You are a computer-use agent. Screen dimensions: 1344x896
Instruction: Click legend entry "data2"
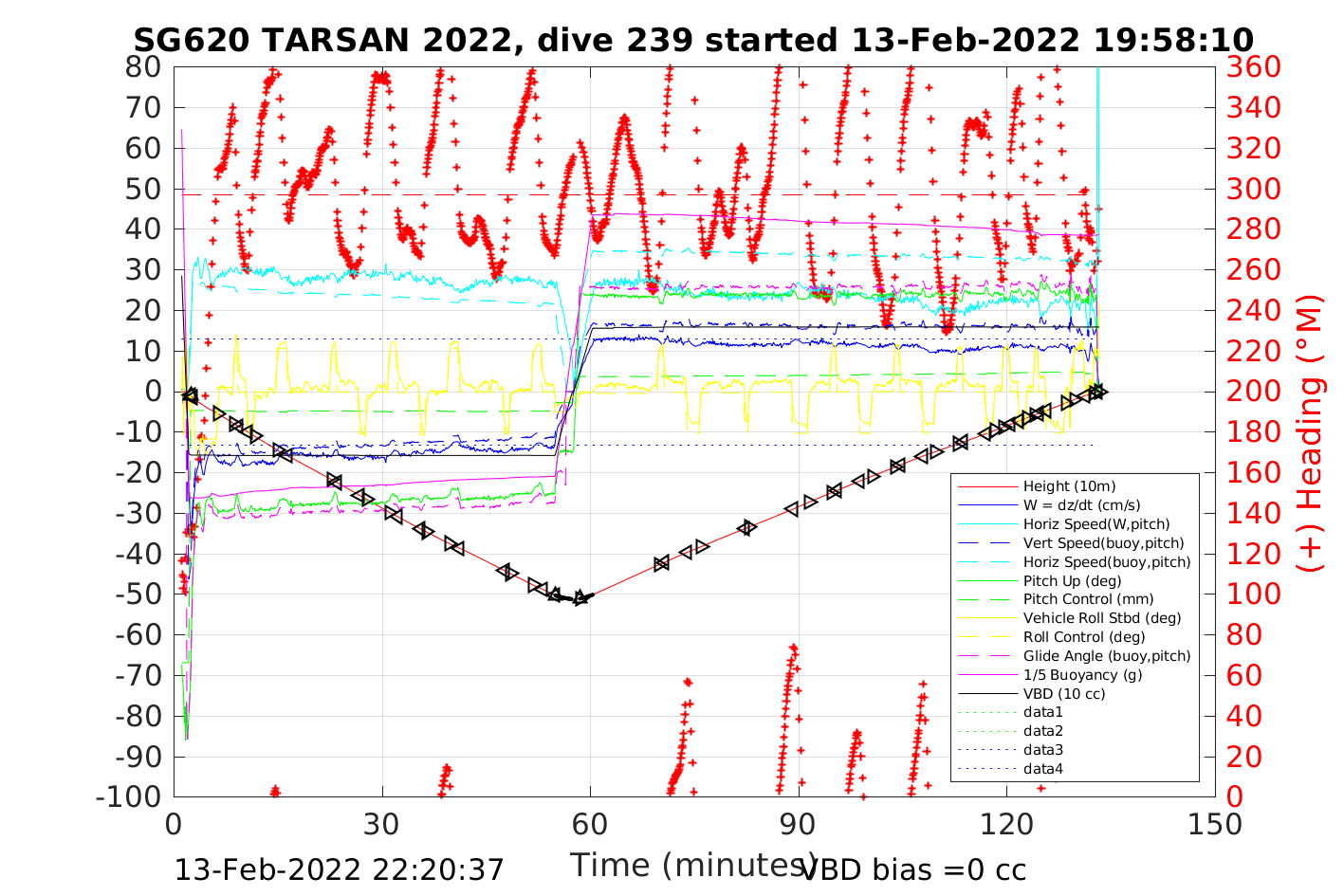[x=1043, y=731]
